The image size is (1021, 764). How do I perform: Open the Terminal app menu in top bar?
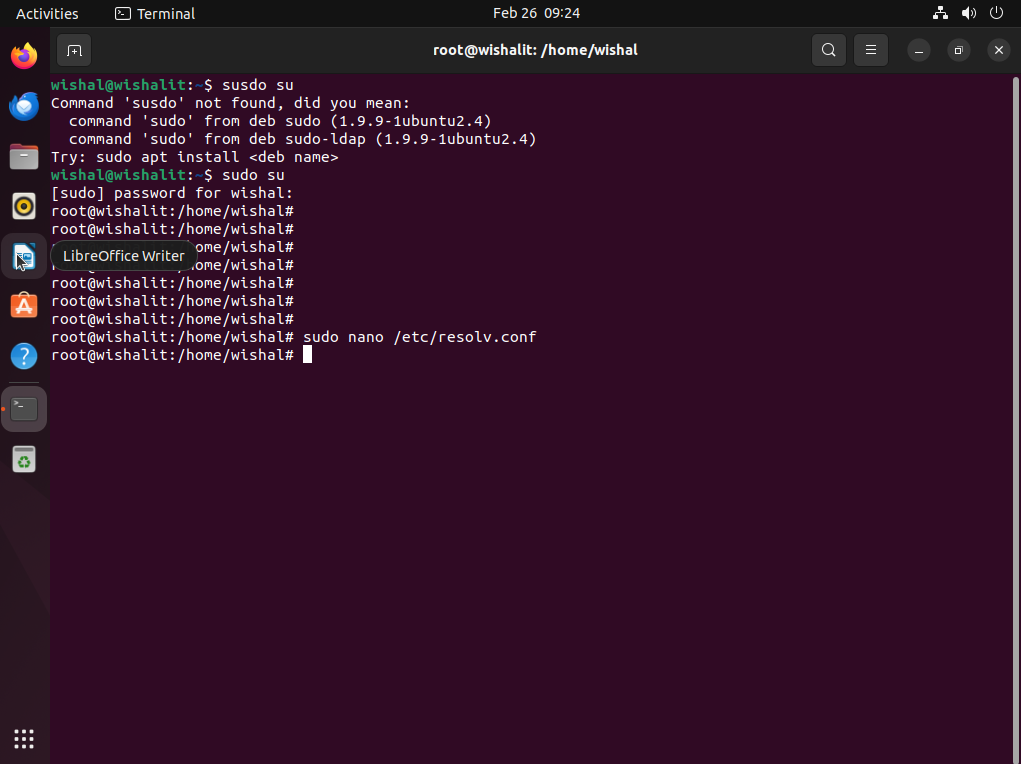click(x=155, y=13)
